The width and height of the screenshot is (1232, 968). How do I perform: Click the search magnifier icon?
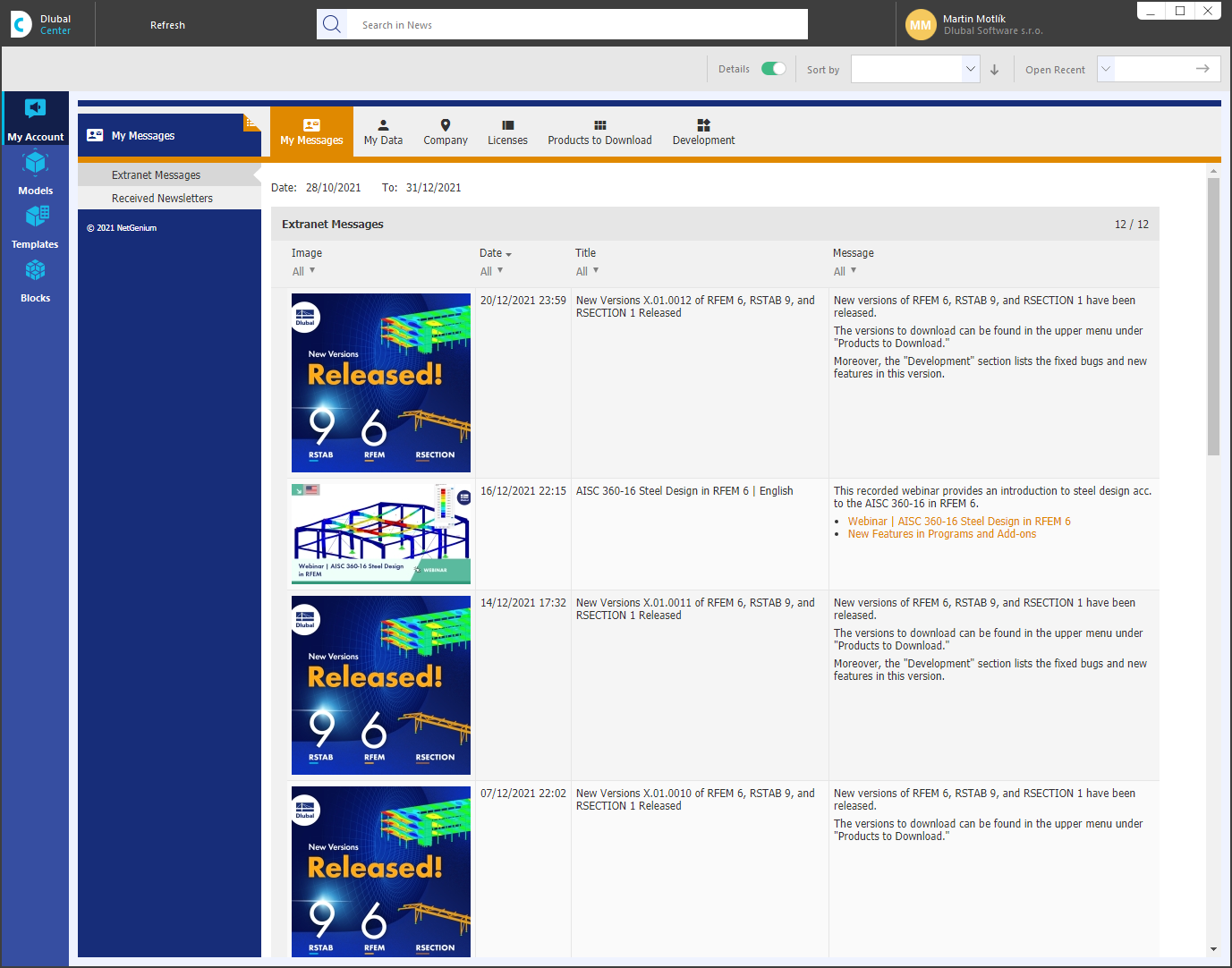click(332, 24)
